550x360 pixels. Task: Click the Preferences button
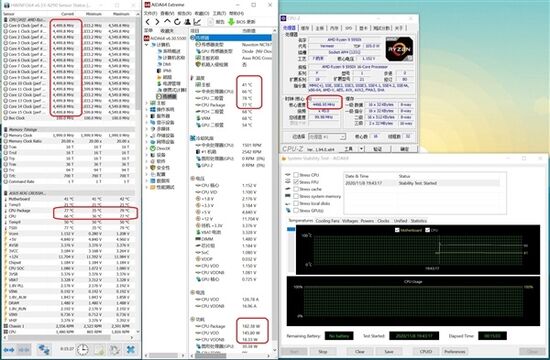point(455,351)
